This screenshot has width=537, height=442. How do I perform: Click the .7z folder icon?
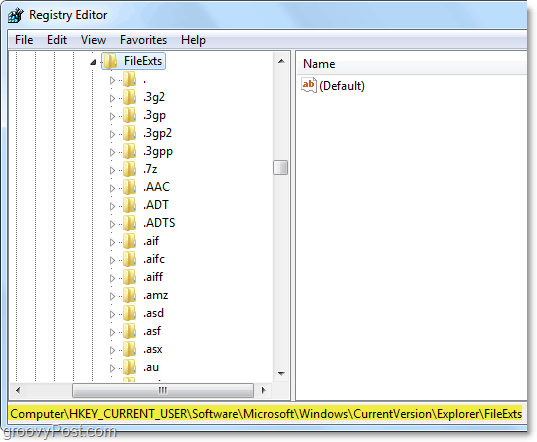tap(129, 169)
